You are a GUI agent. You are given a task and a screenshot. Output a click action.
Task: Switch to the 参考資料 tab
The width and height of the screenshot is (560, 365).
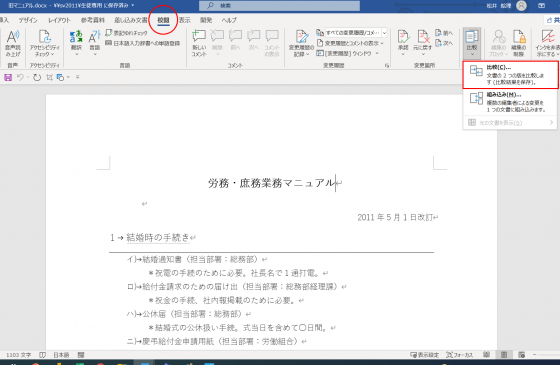[93, 20]
